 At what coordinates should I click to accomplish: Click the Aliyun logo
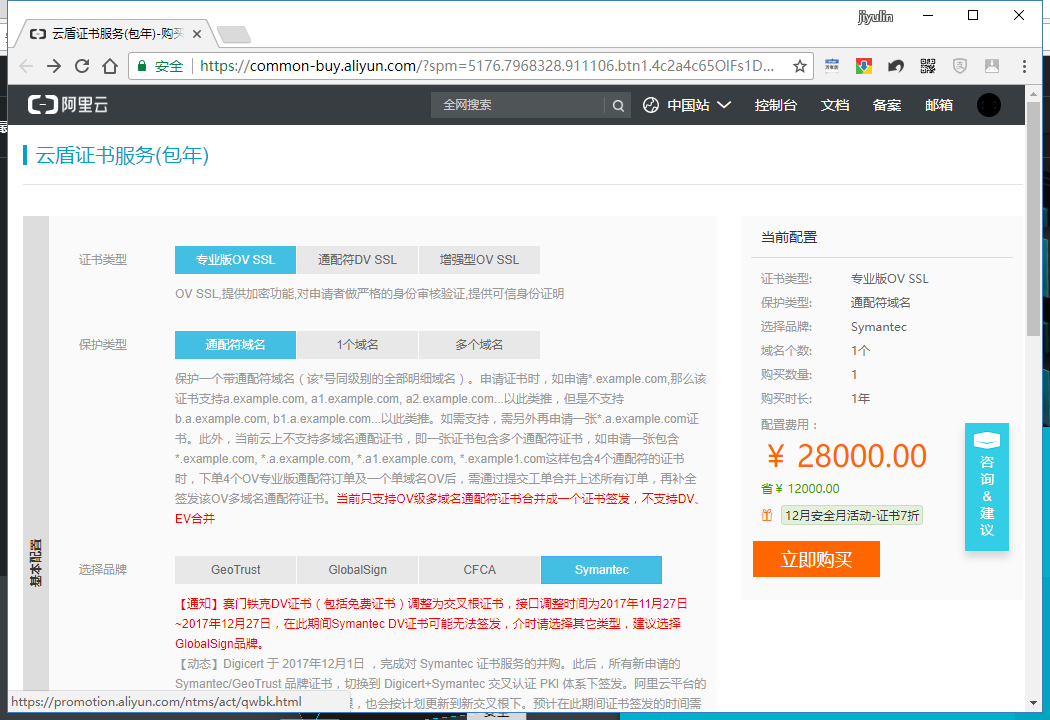pyautogui.click(x=68, y=104)
